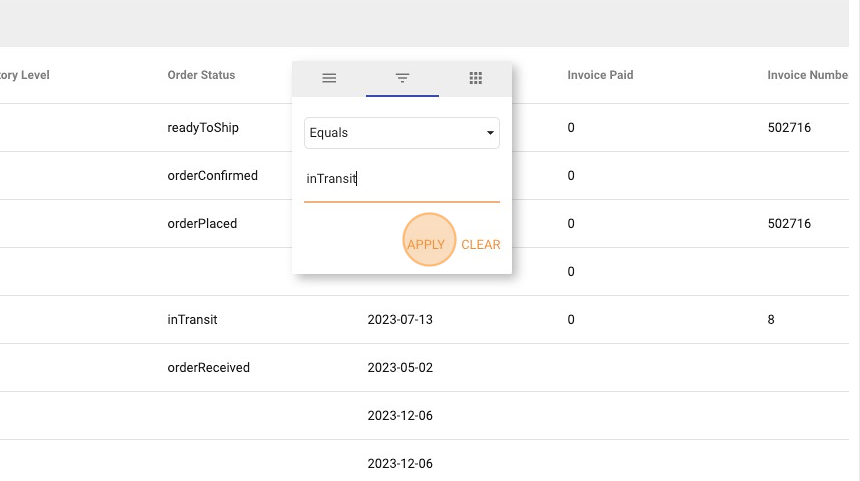Viewport: 860px width, 481px height.
Task: Select the readyToShip status cell
Action: 203,128
